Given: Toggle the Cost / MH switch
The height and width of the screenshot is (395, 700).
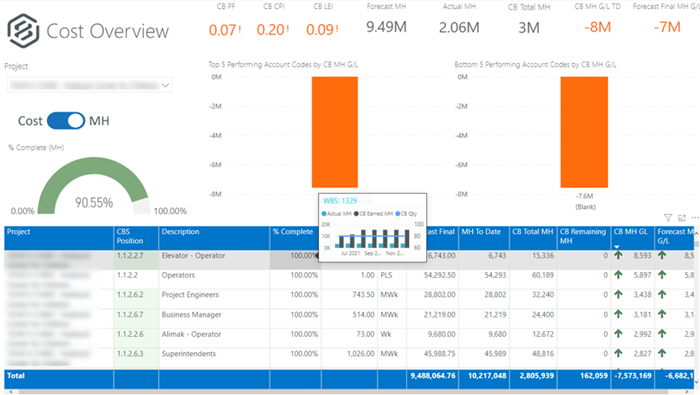Looking at the screenshot, I should click(x=66, y=121).
